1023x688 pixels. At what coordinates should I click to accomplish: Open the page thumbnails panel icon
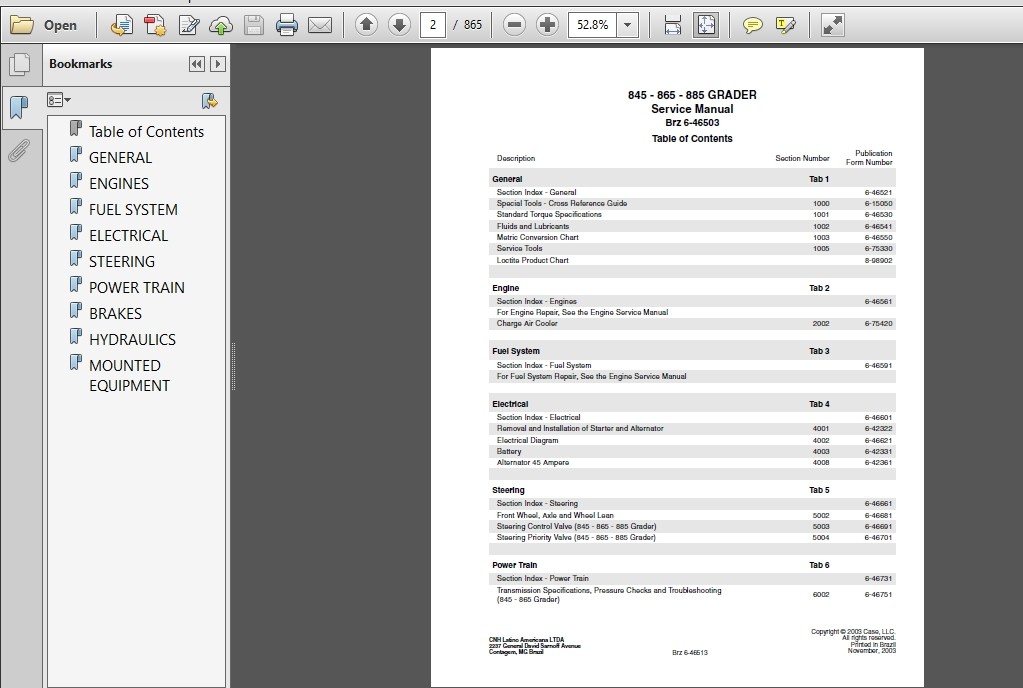coord(20,64)
